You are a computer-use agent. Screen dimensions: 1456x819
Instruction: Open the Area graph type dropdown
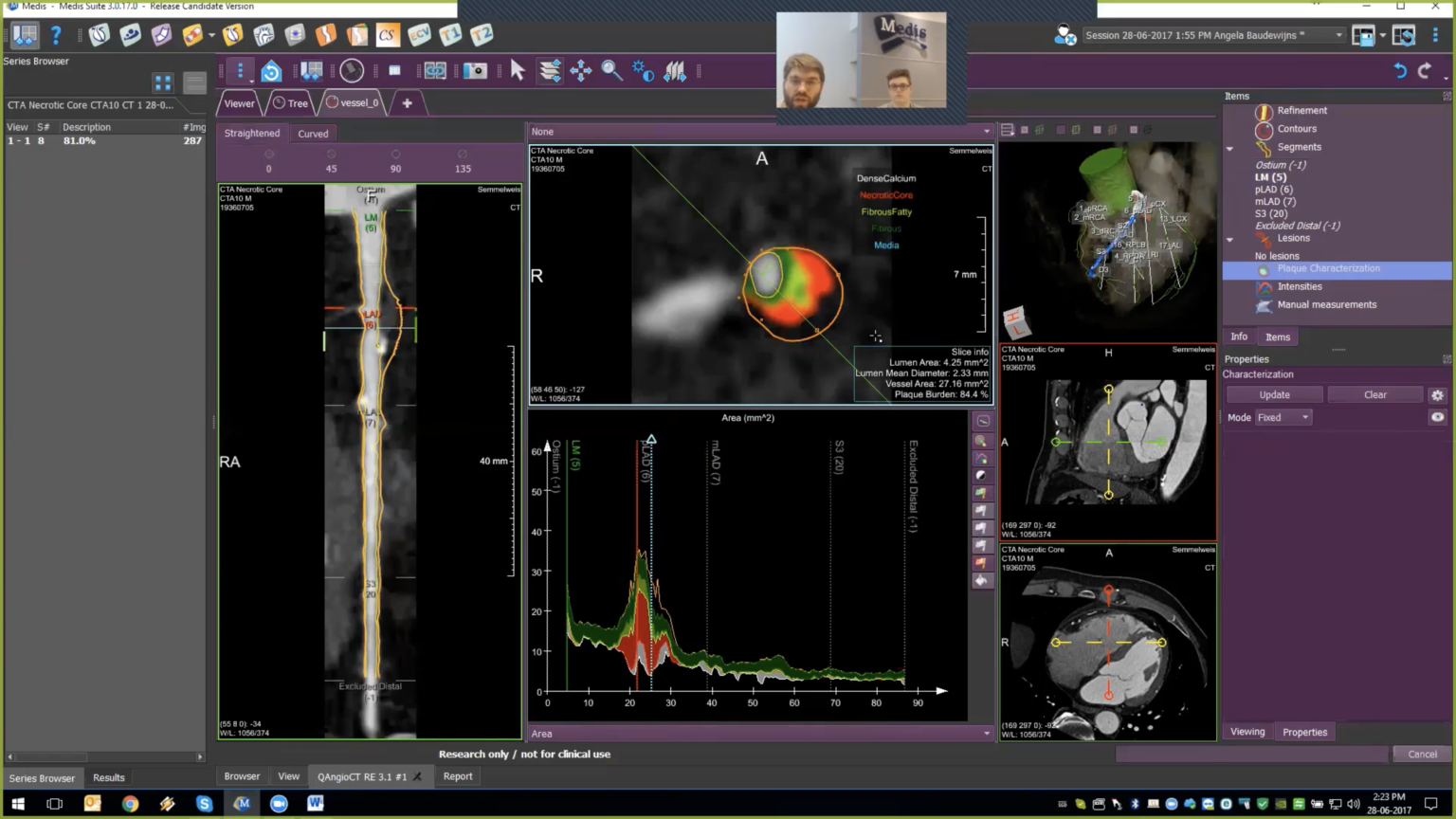(x=760, y=734)
